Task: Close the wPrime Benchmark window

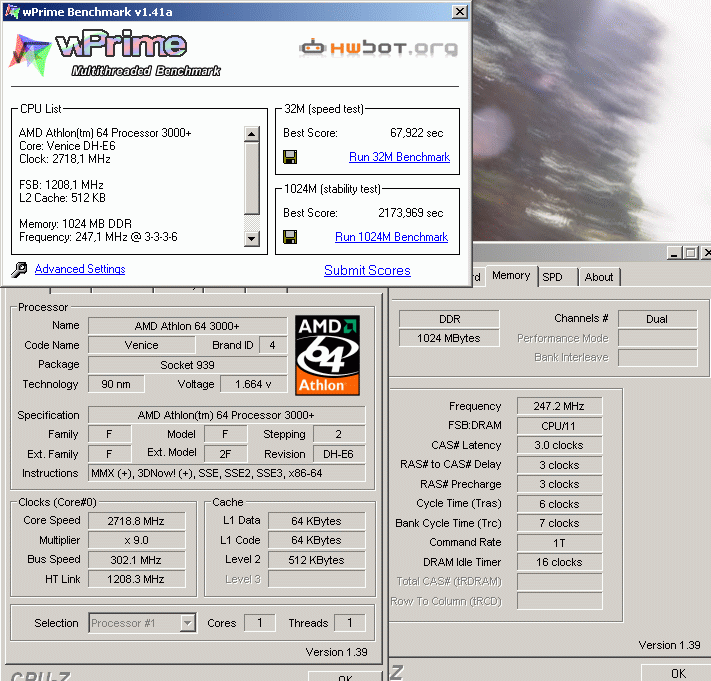Action: tap(460, 11)
